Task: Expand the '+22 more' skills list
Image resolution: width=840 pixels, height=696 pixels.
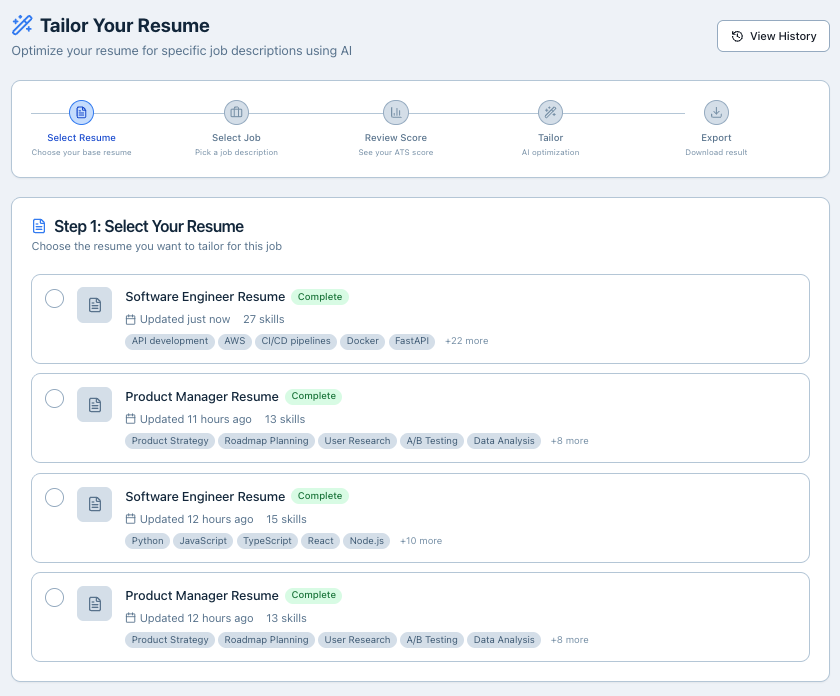Action: [x=466, y=341]
